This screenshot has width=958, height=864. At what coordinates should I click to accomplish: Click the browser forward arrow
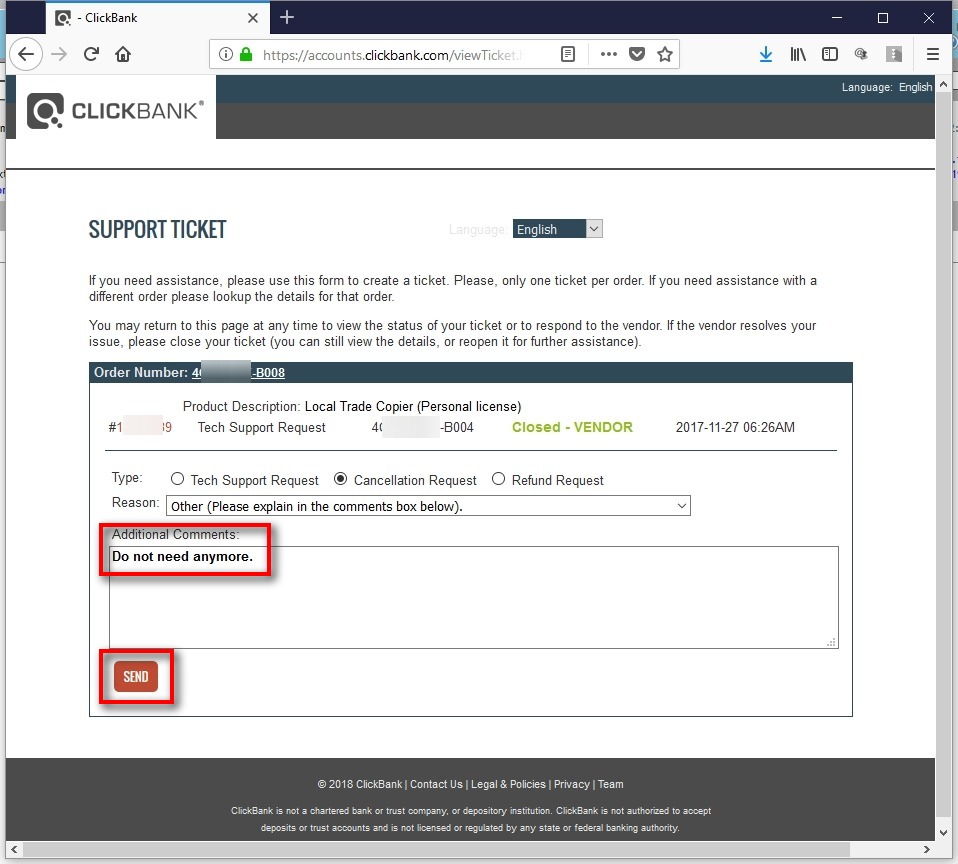pyautogui.click(x=59, y=54)
